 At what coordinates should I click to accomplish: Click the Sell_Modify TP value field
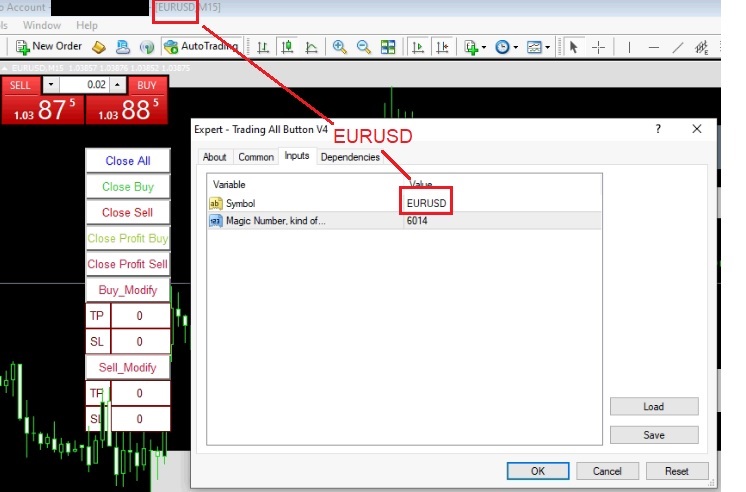140,393
